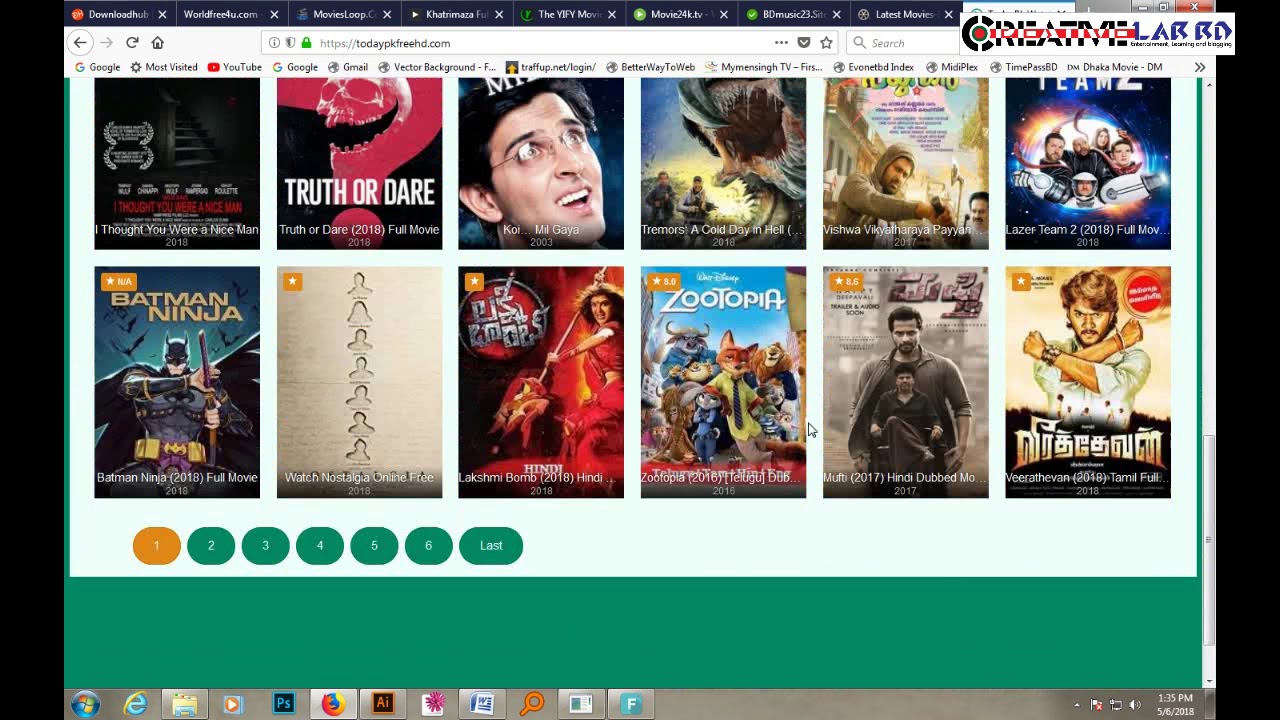
Task: Open the Veerathevan Tamil movie poster
Action: (1088, 382)
